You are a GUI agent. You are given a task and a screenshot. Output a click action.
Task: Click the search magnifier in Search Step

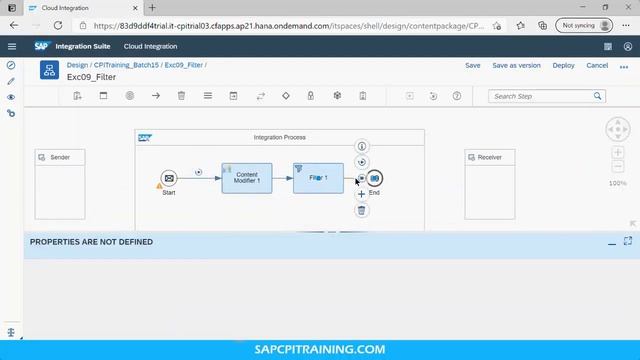pos(598,96)
